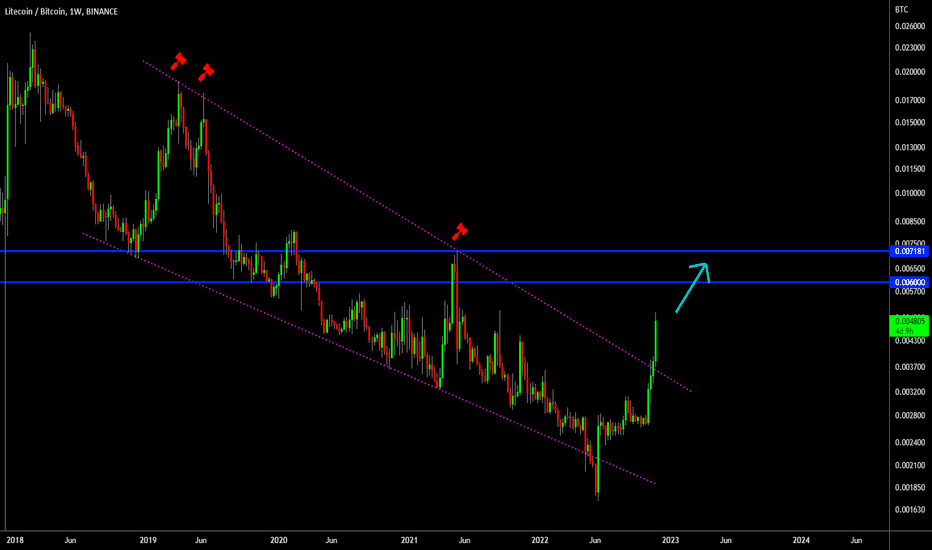
Task: Click the 0.003200 price axis label
Action: (910, 392)
